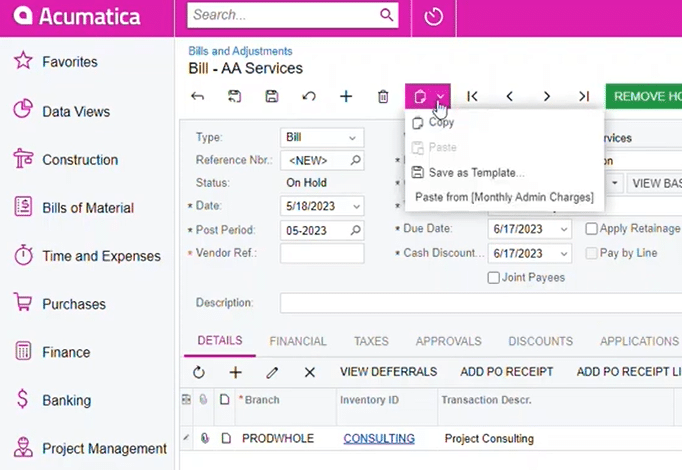Select Copy from clipboard menu

505,123
